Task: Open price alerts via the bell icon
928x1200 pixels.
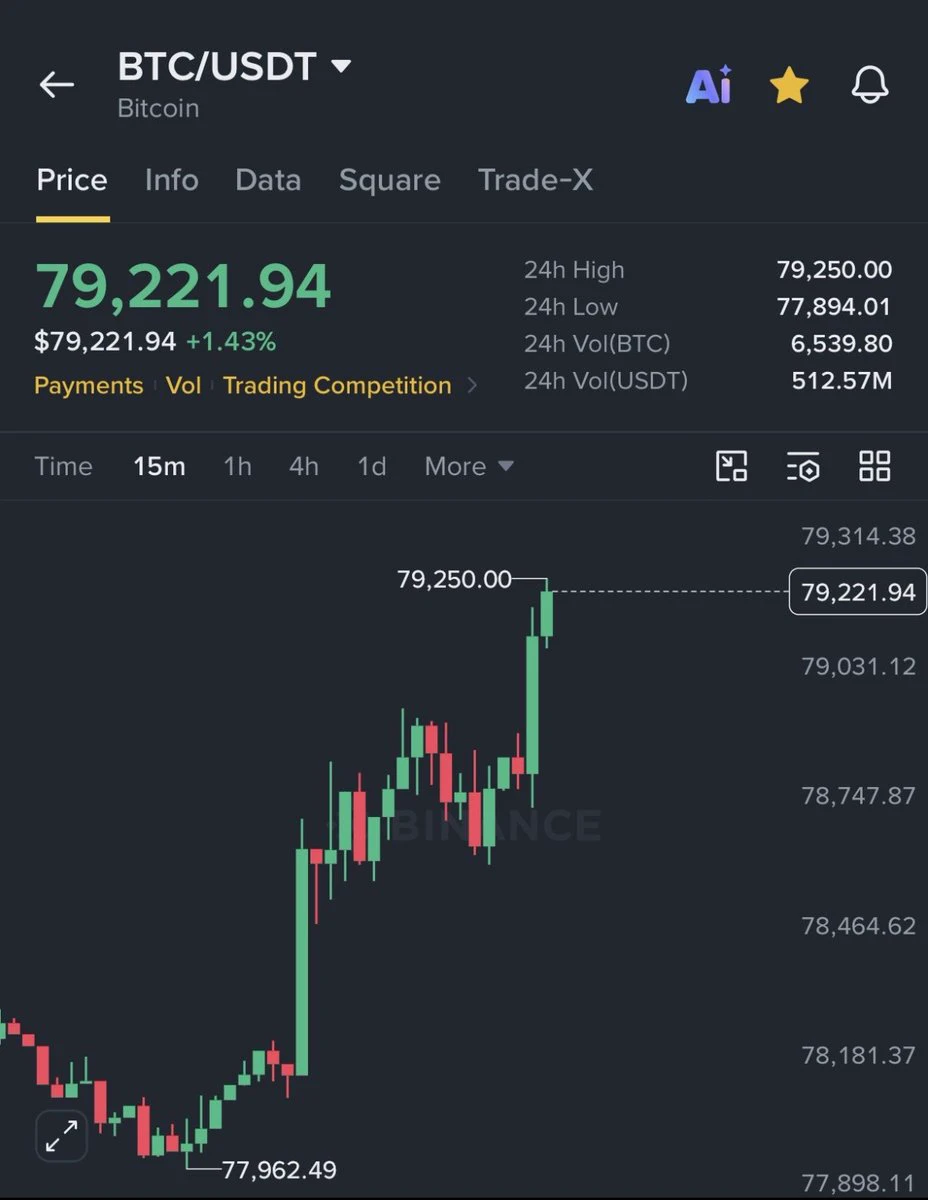Action: 870,85
